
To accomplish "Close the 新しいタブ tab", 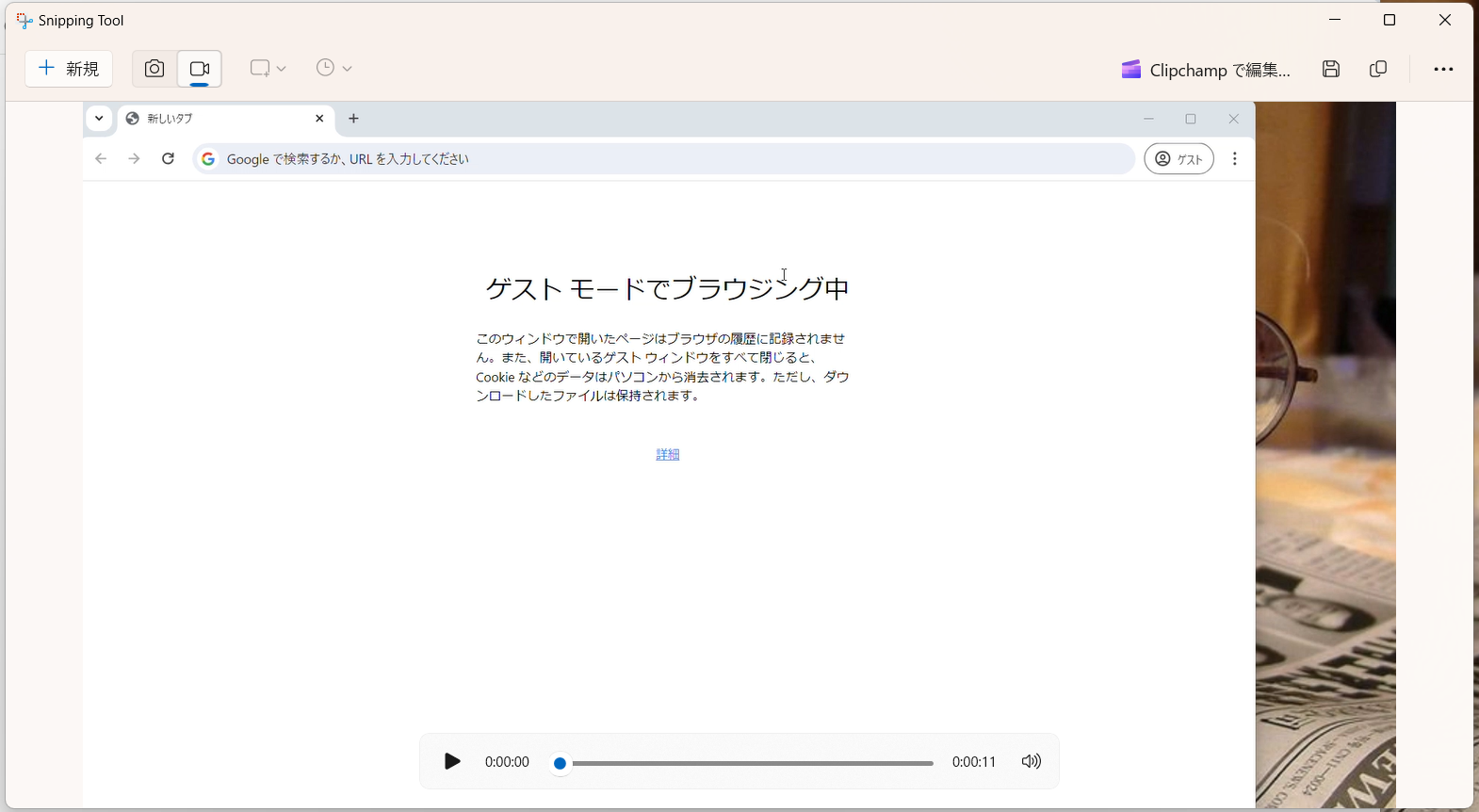I will 320,119.
